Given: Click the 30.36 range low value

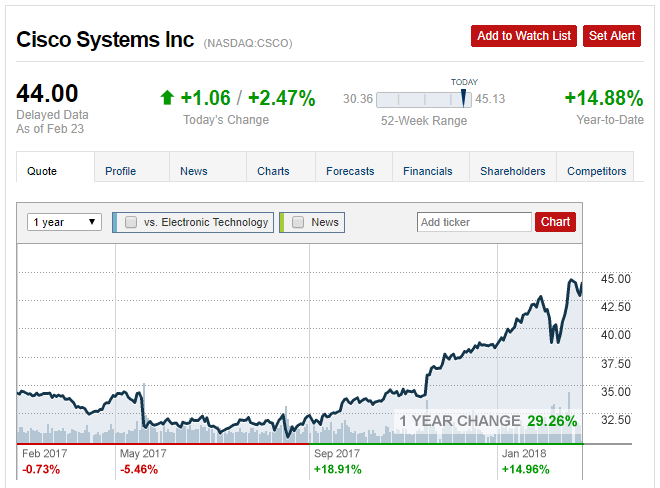Looking at the screenshot, I should [358, 99].
